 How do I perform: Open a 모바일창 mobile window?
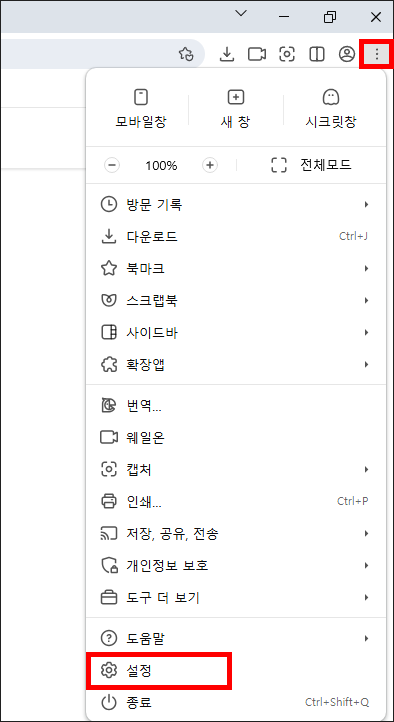click(x=141, y=109)
